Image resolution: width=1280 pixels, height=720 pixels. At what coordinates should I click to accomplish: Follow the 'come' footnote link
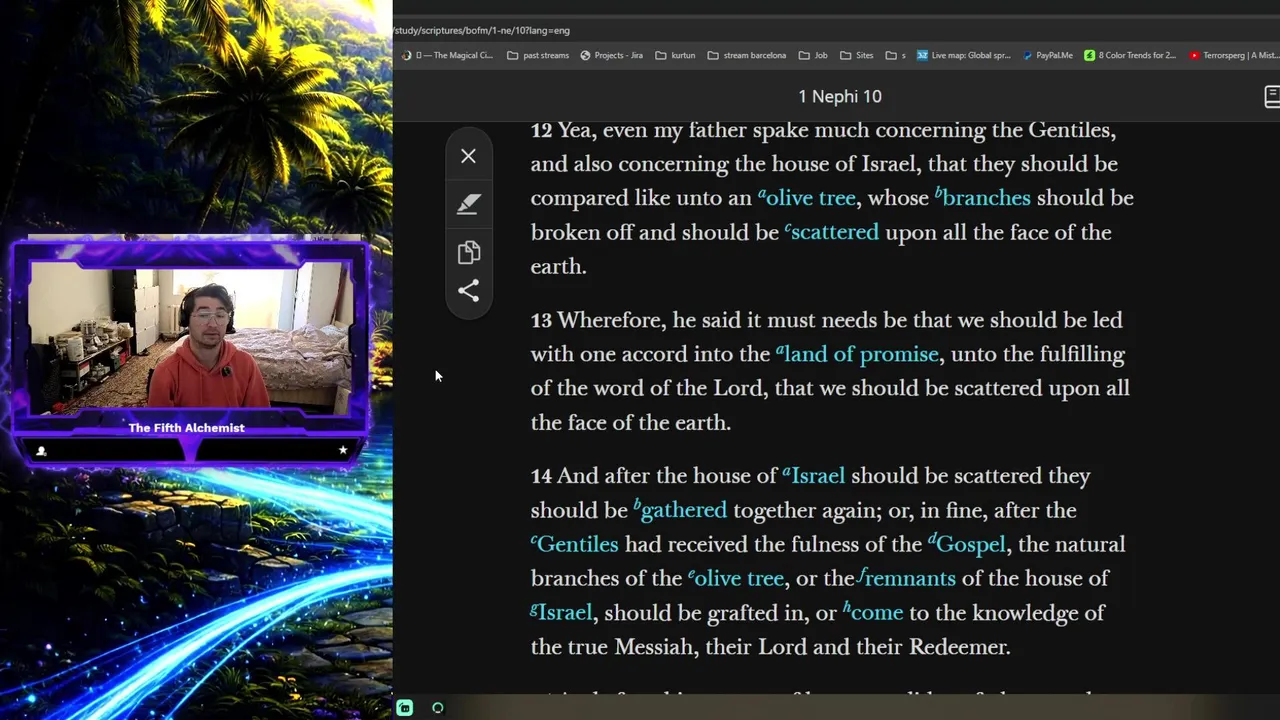click(873, 612)
